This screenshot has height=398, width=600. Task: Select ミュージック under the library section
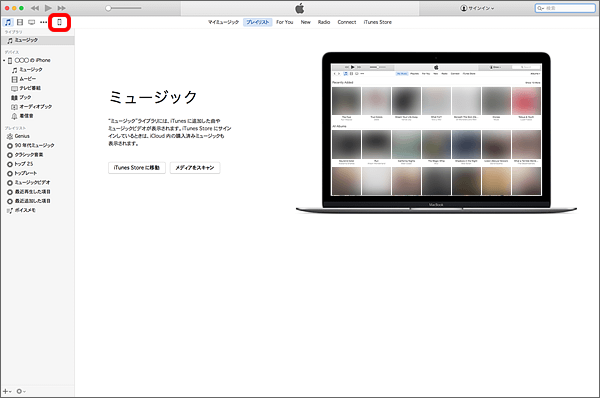point(38,40)
